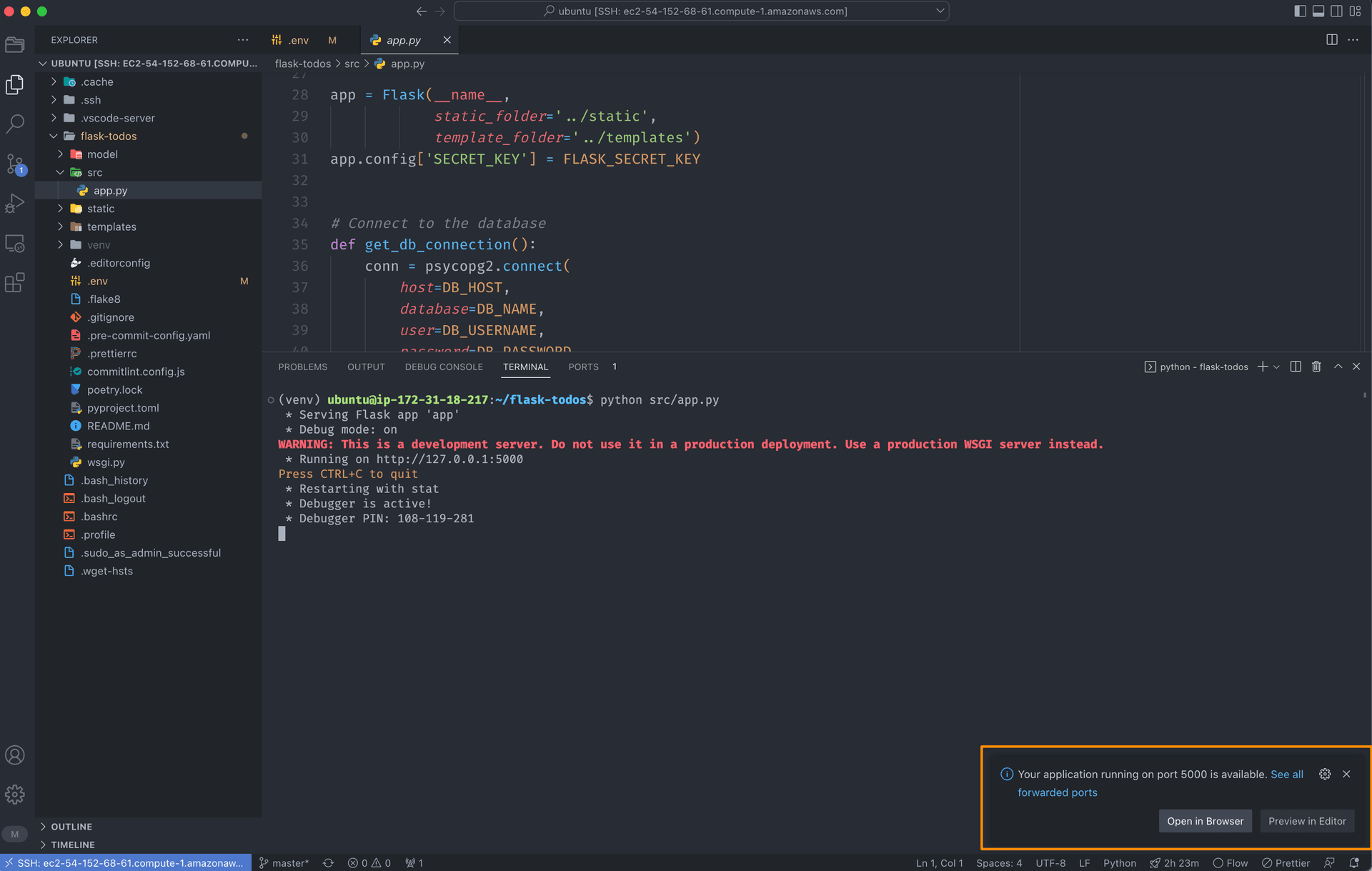Click the master branch in status bar
The image size is (1372, 871).
(284, 863)
